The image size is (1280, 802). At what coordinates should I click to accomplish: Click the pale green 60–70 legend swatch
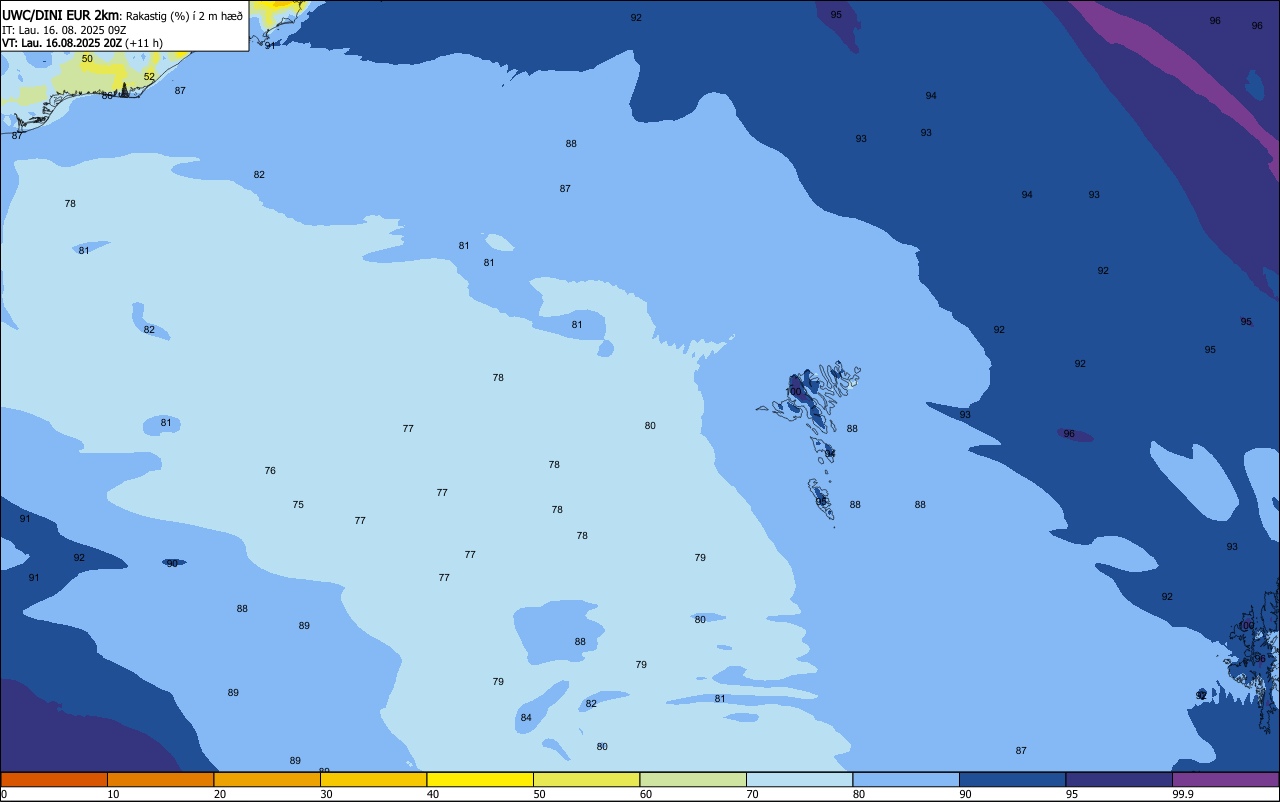(693, 779)
